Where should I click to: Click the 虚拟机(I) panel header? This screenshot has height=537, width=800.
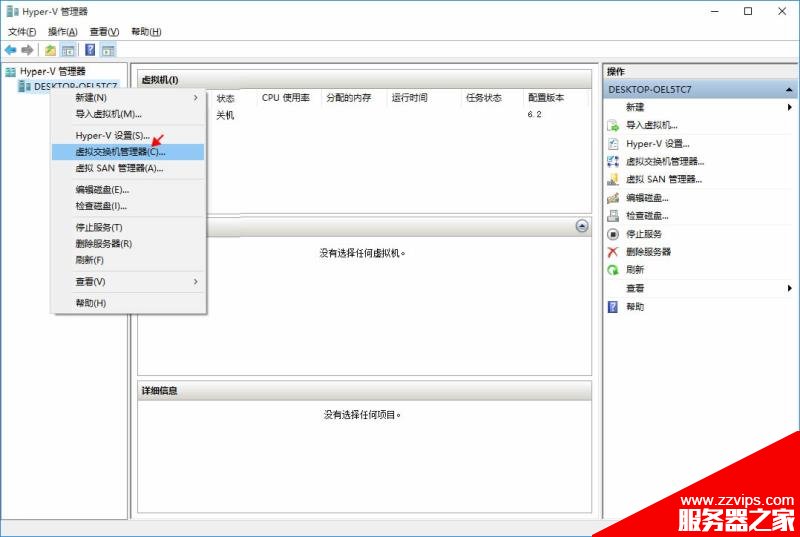point(364,80)
